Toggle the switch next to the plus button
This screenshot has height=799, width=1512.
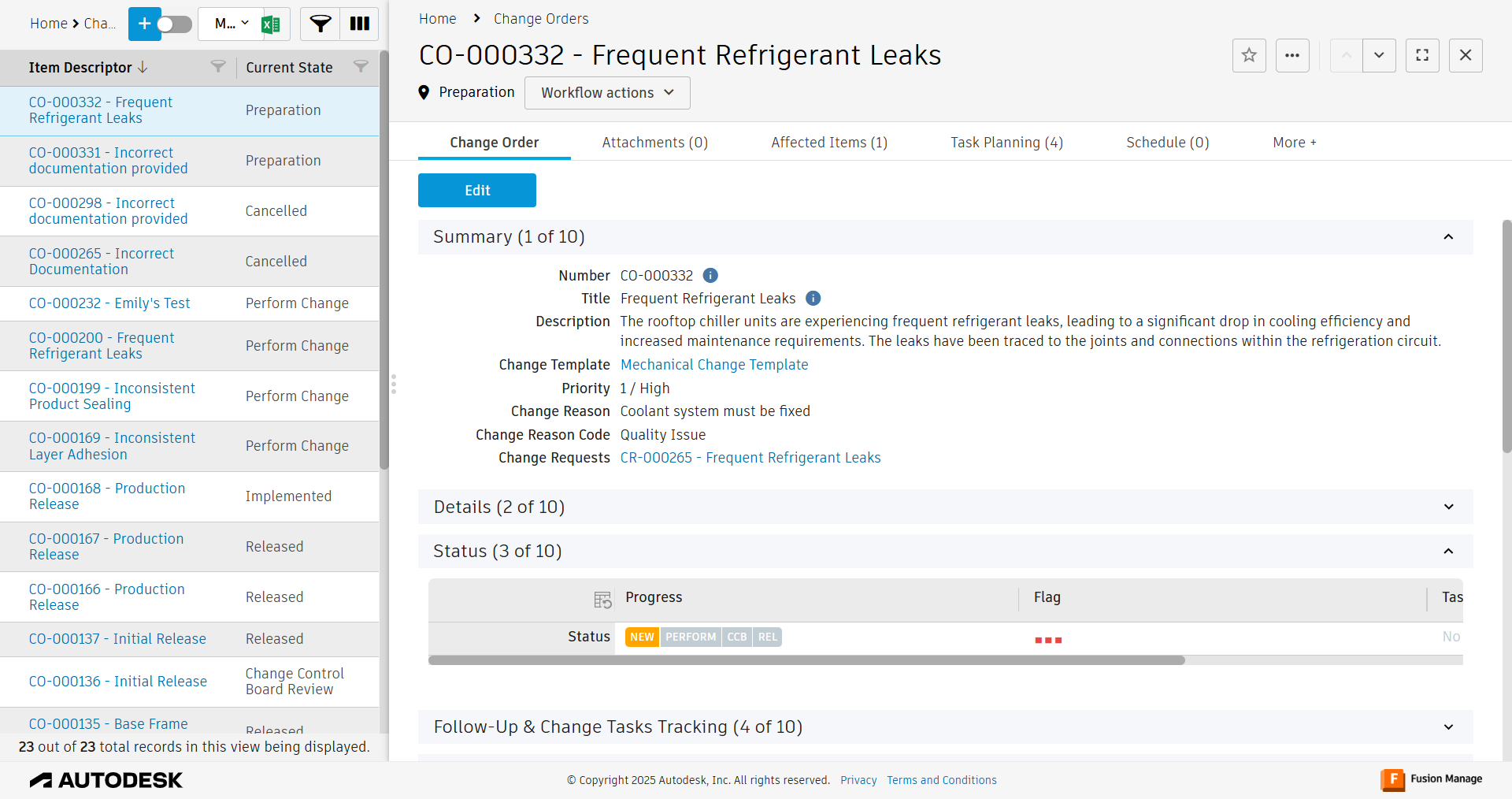175,24
